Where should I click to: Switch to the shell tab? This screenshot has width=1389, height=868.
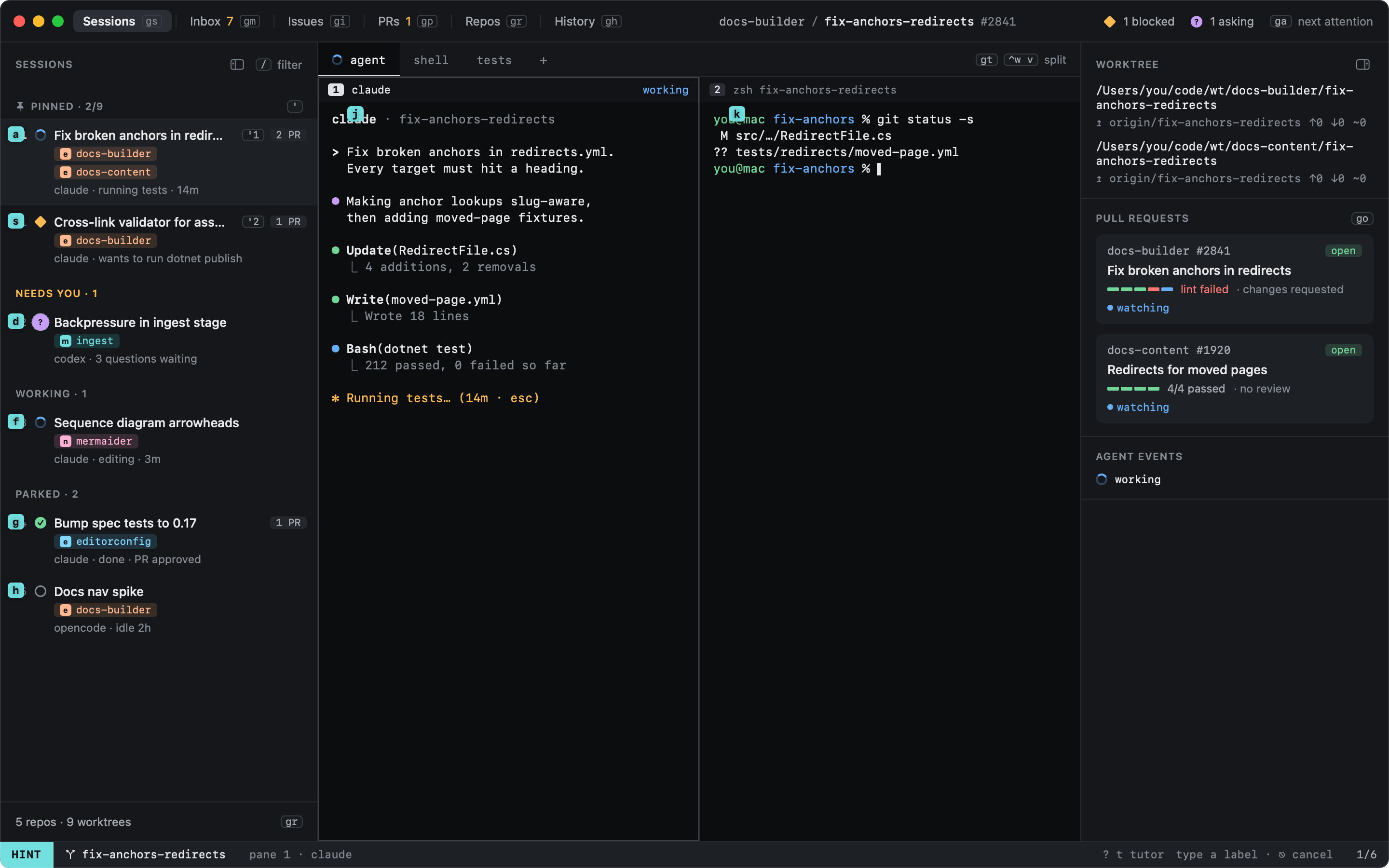[x=431, y=60]
